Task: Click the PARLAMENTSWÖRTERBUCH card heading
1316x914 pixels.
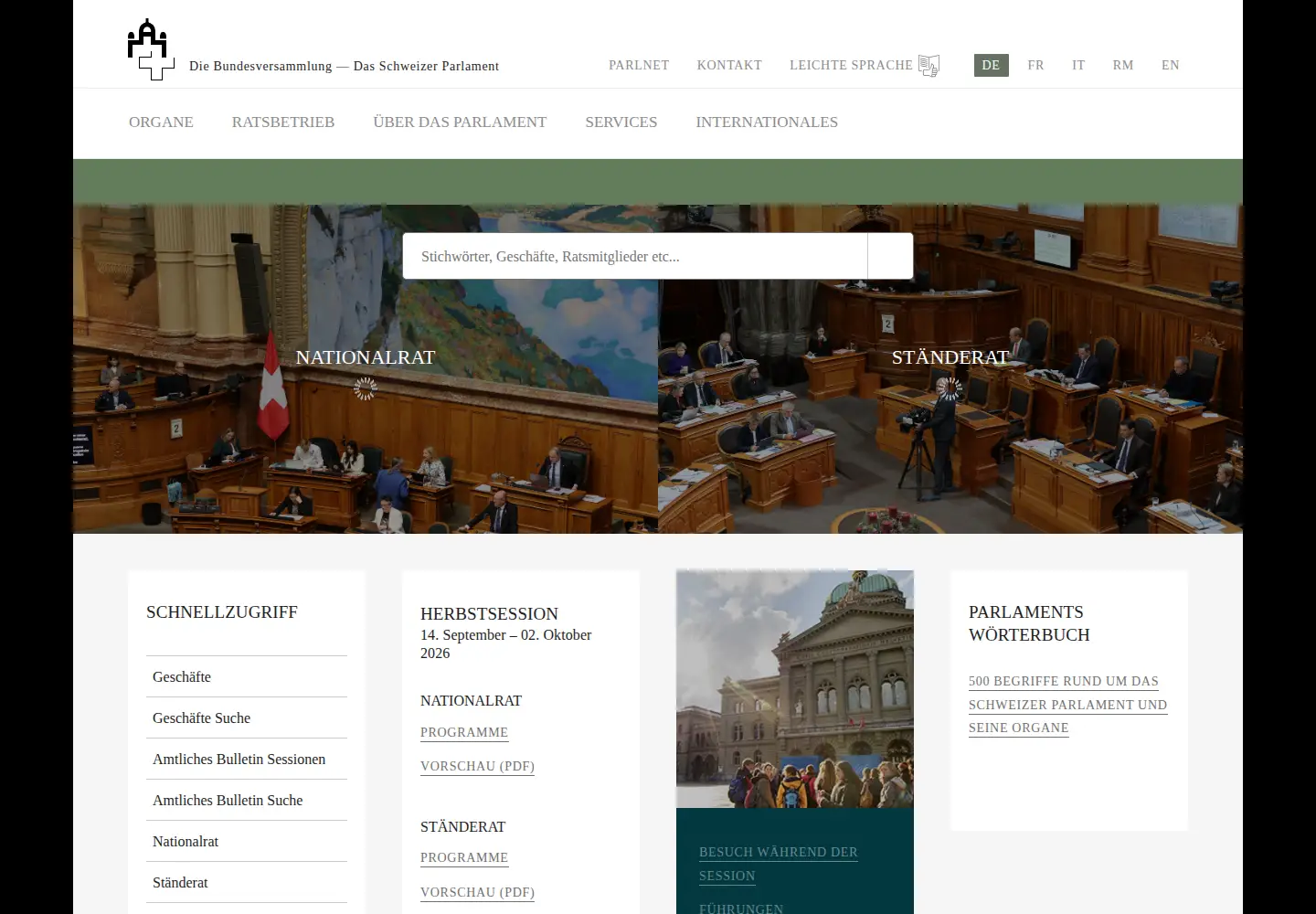Action: 1029,623
